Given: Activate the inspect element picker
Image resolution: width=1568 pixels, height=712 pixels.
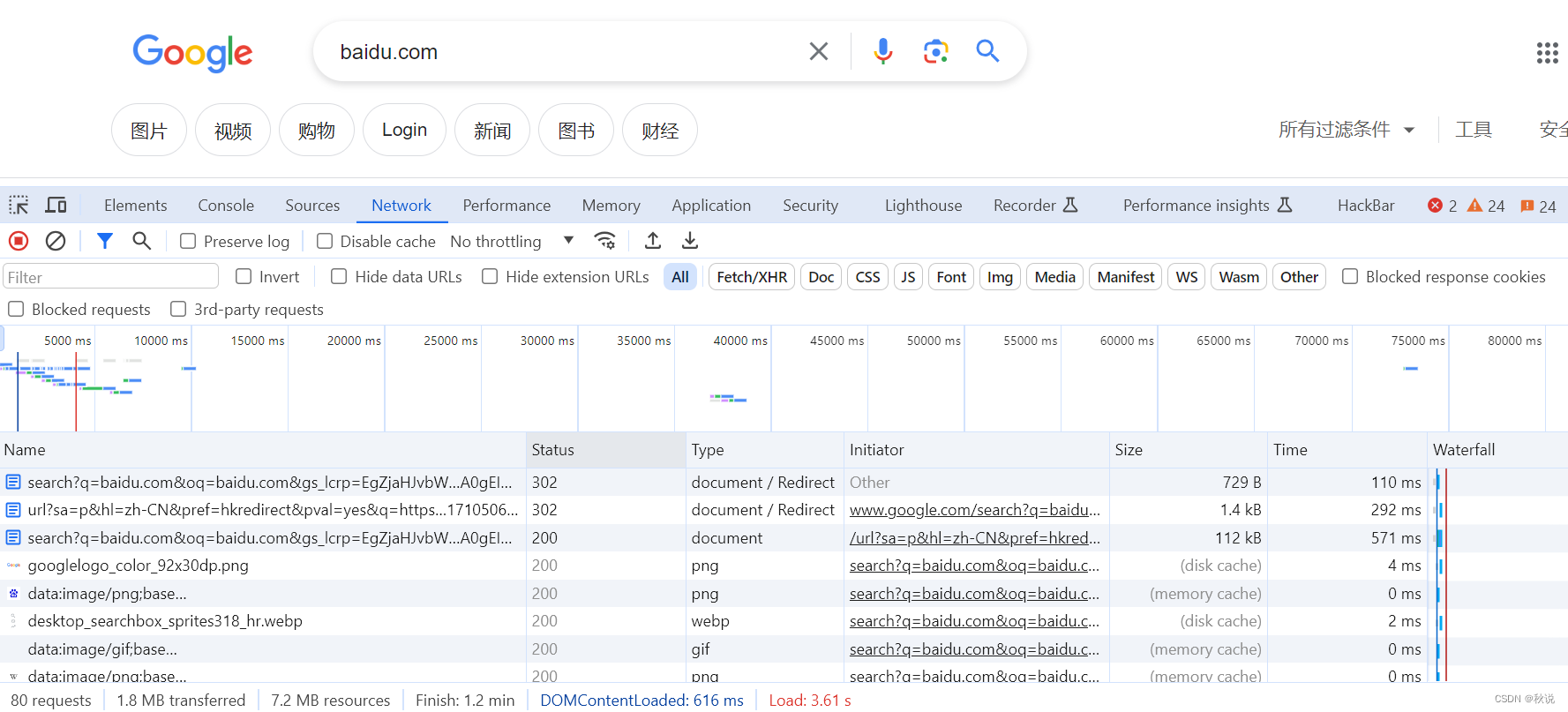Looking at the screenshot, I should [19, 206].
